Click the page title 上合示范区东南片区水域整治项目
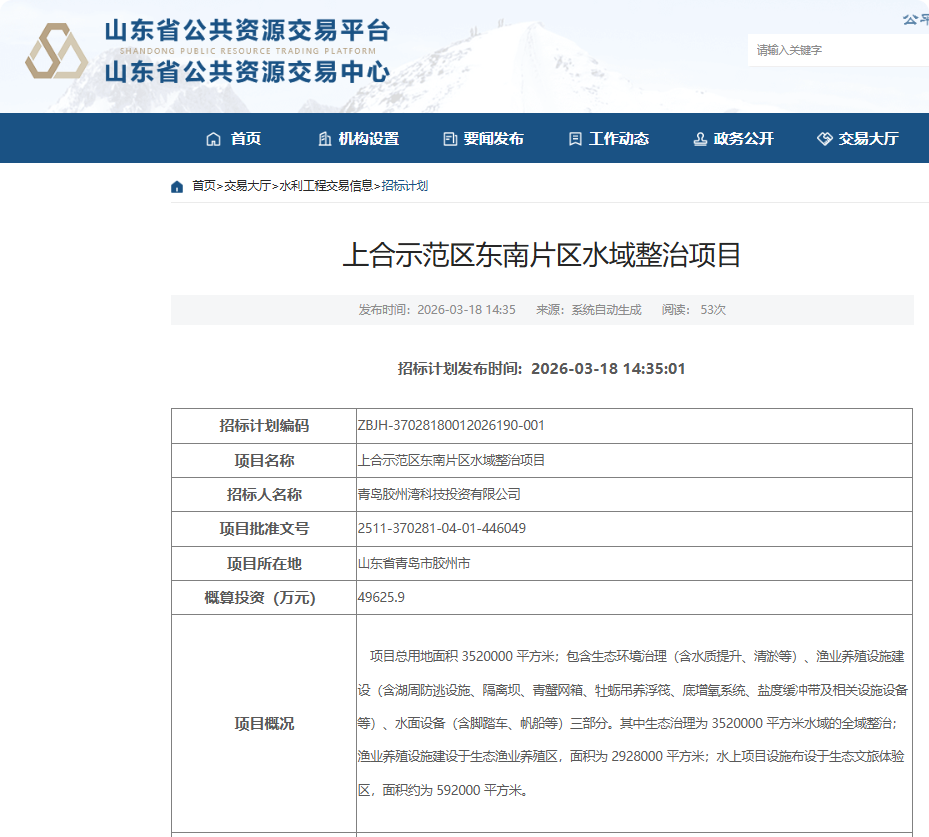 [x=541, y=255]
